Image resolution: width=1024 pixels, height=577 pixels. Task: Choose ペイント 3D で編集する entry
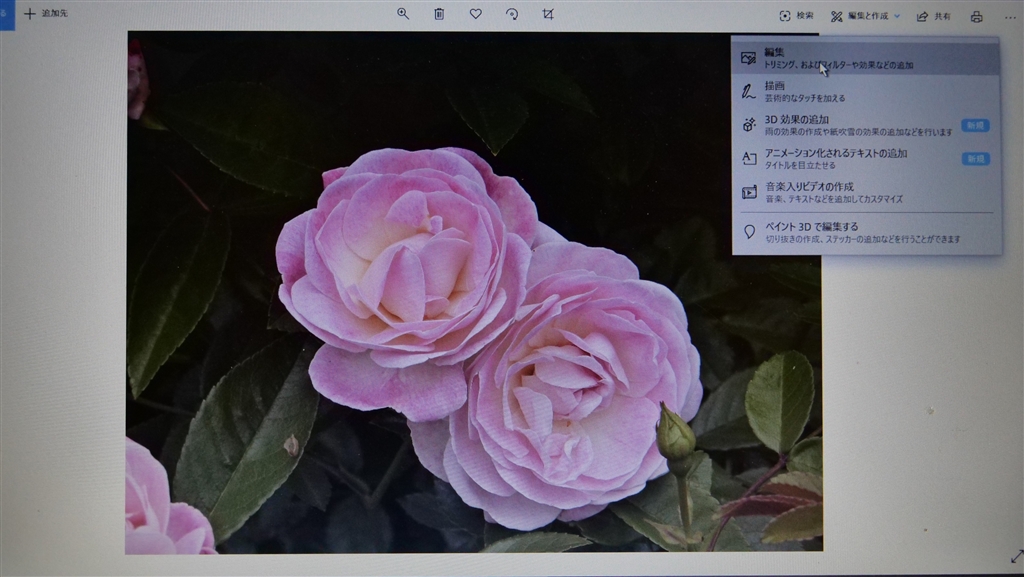tap(866, 232)
